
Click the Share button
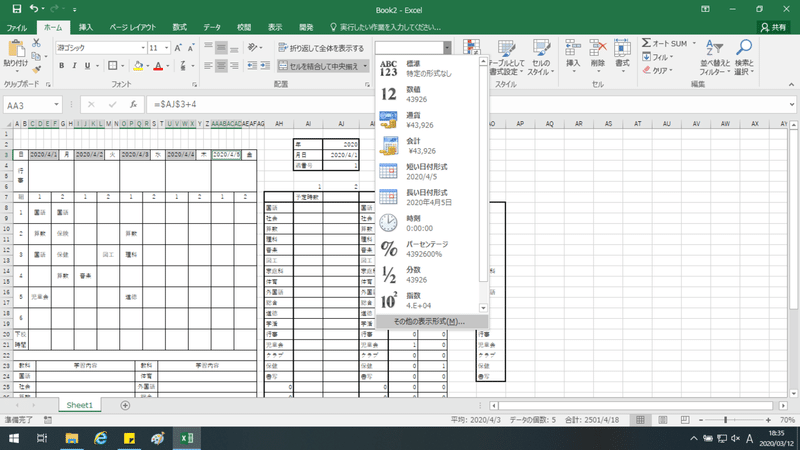(773, 27)
